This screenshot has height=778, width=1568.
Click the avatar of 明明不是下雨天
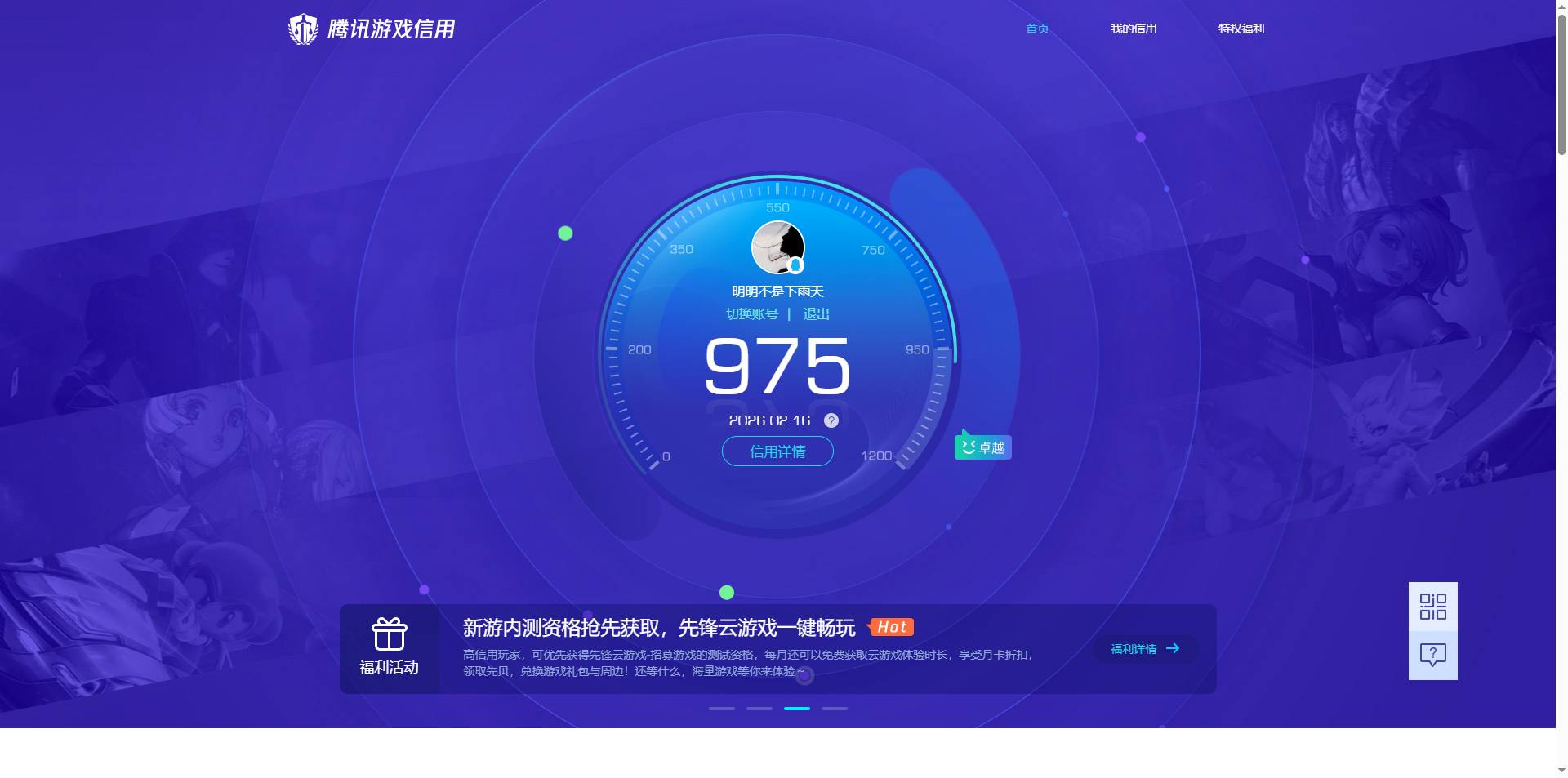[x=777, y=247]
